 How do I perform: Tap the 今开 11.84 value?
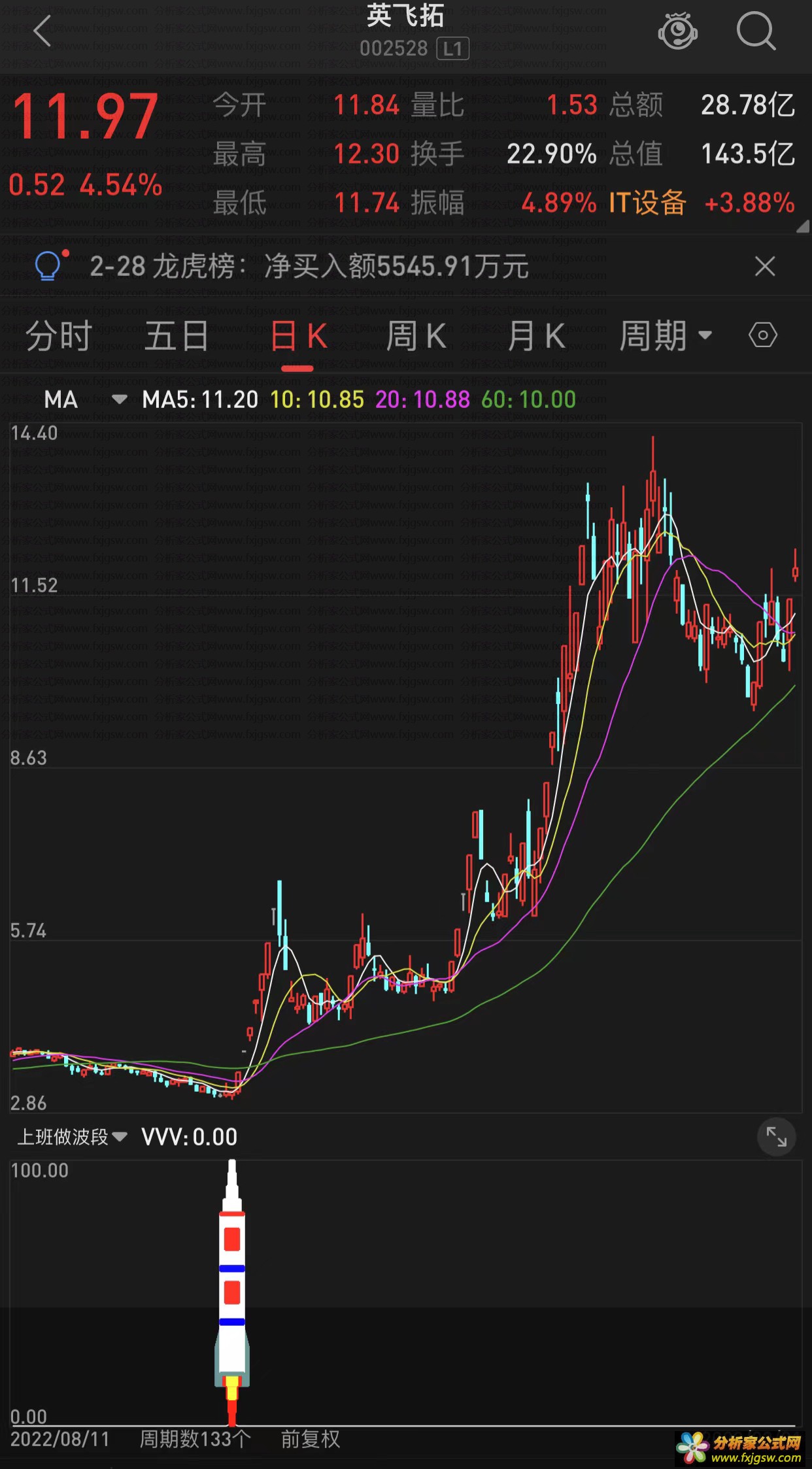(366, 105)
